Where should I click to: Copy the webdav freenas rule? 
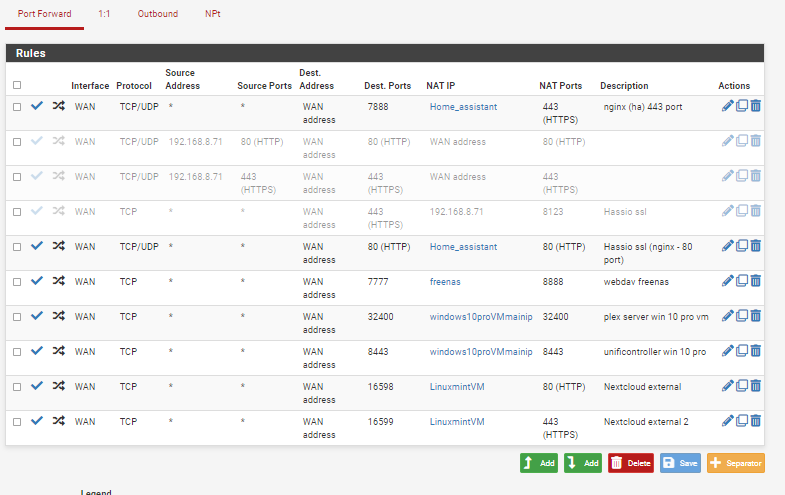pyautogui.click(x=742, y=281)
